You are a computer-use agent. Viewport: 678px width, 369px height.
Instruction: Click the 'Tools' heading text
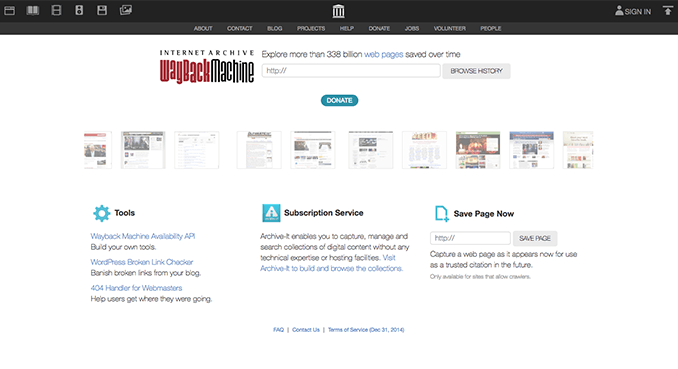coord(125,213)
